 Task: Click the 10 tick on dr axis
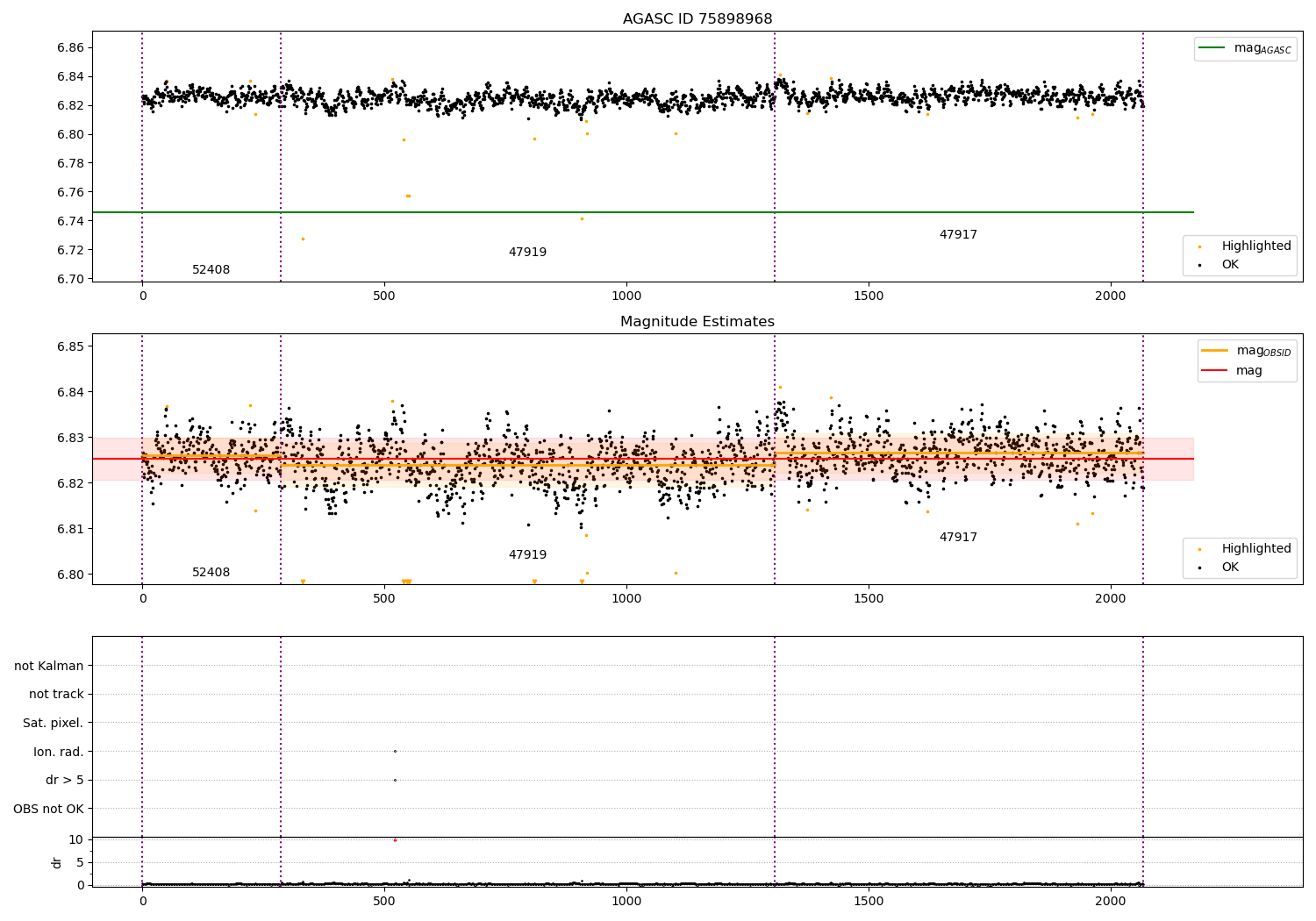pyautogui.click(x=76, y=840)
